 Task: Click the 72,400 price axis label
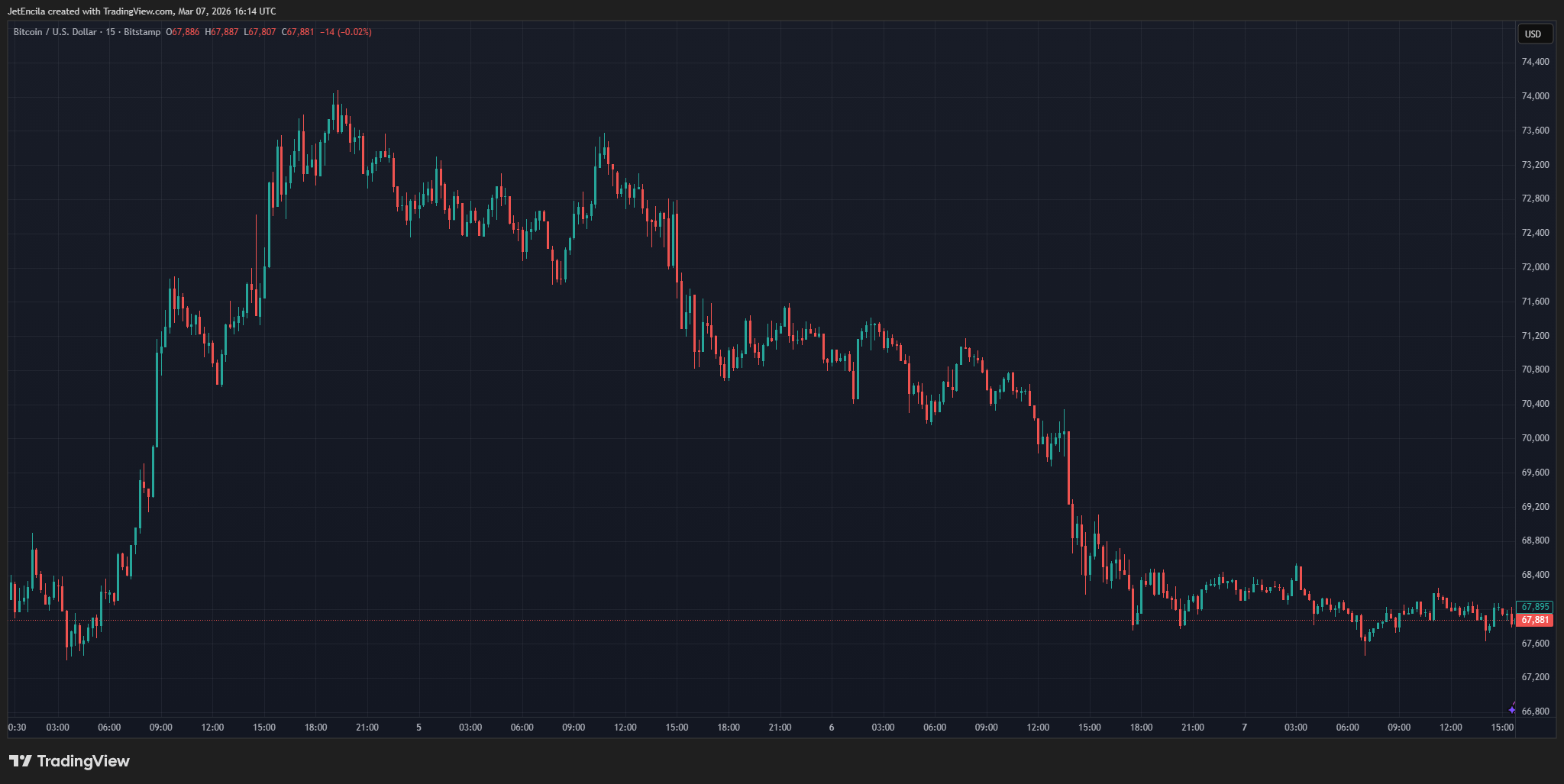coord(1535,233)
